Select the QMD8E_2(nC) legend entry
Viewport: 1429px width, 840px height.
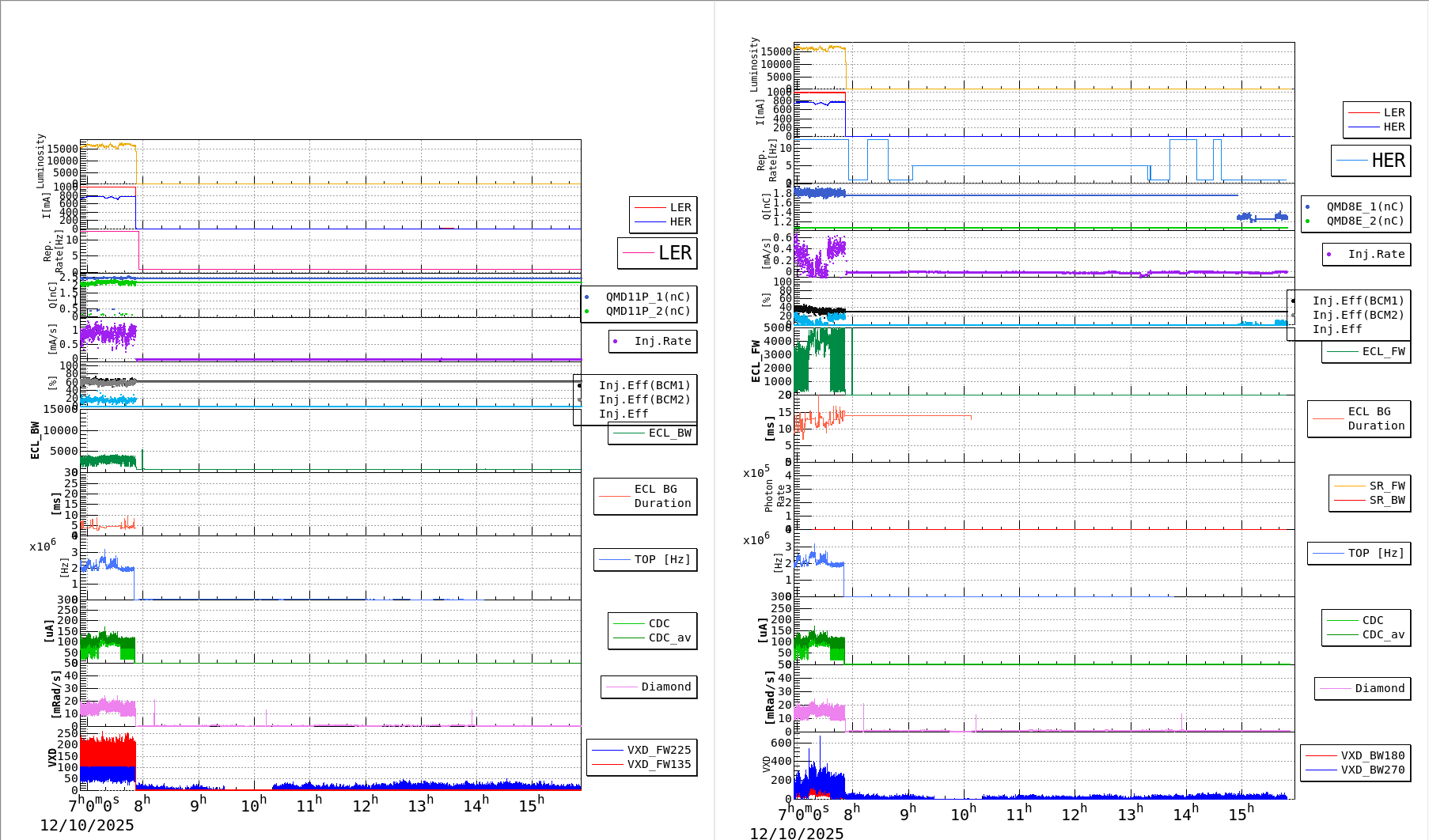click(x=1364, y=221)
